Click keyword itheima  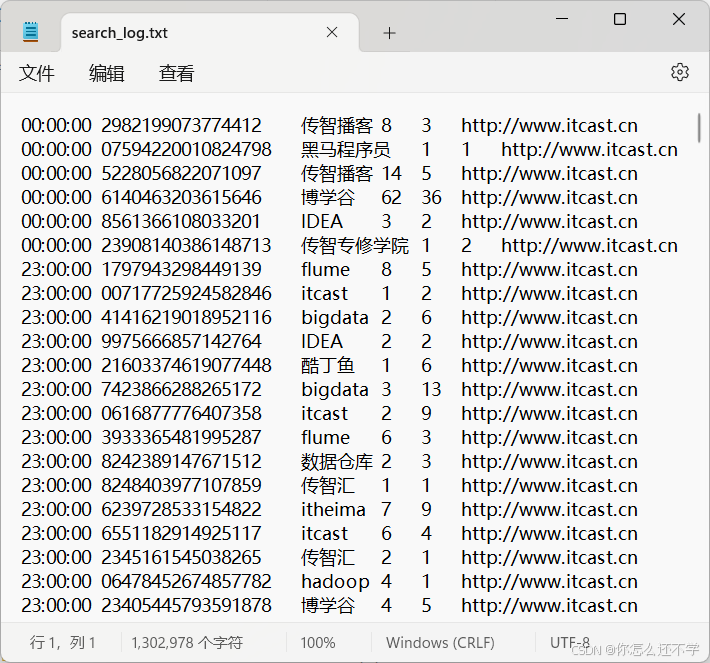333,509
